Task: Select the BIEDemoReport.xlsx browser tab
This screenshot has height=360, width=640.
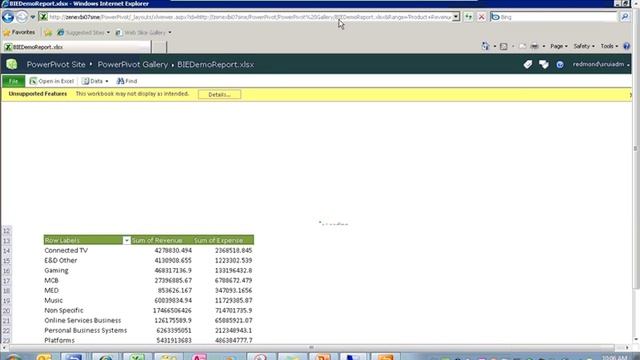Action: click(x=76, y=47)
